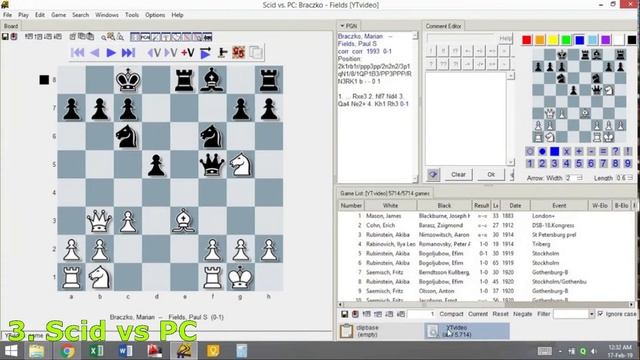Select the Game List tab

click(x=385, y=193)
